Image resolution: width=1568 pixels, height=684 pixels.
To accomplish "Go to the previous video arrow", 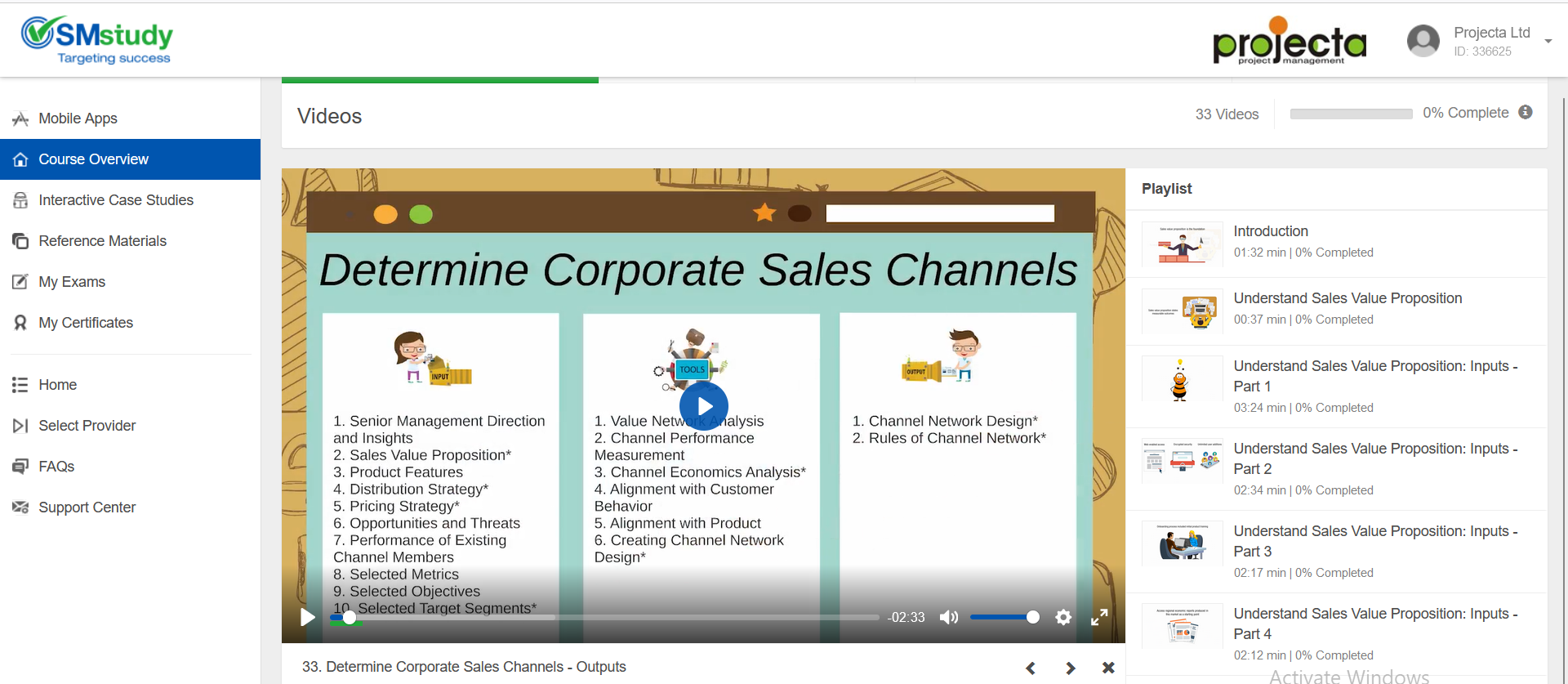I will 1031,668.
